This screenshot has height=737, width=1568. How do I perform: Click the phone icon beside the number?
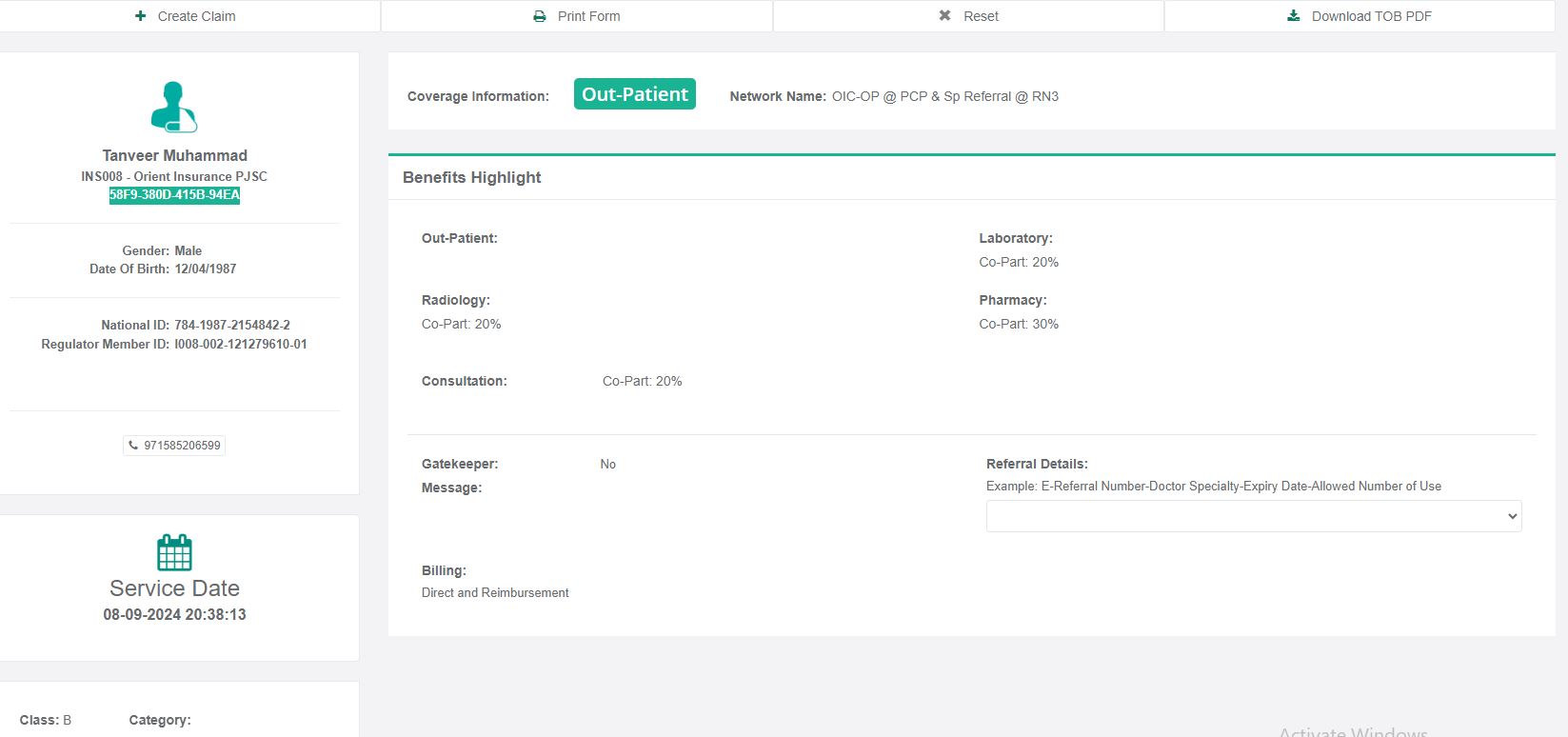click(x=133, y=446)
